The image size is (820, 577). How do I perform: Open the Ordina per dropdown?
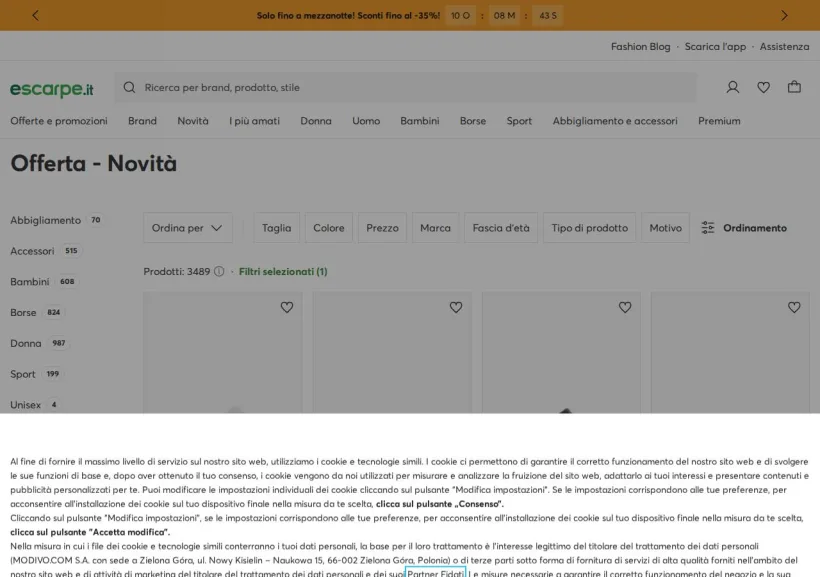pos(188,228)
